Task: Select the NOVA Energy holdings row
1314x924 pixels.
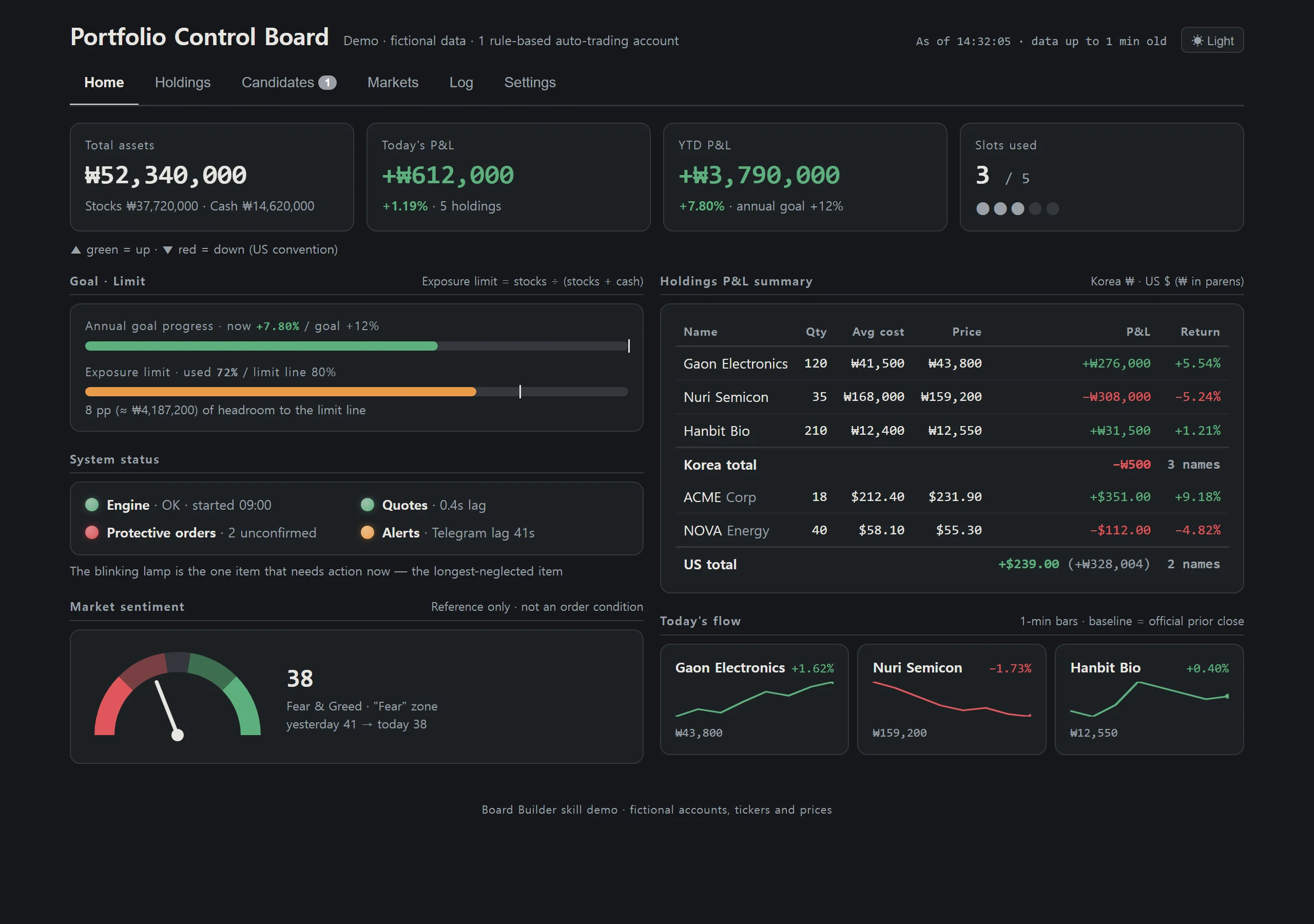Action: [x=951, y=530]
